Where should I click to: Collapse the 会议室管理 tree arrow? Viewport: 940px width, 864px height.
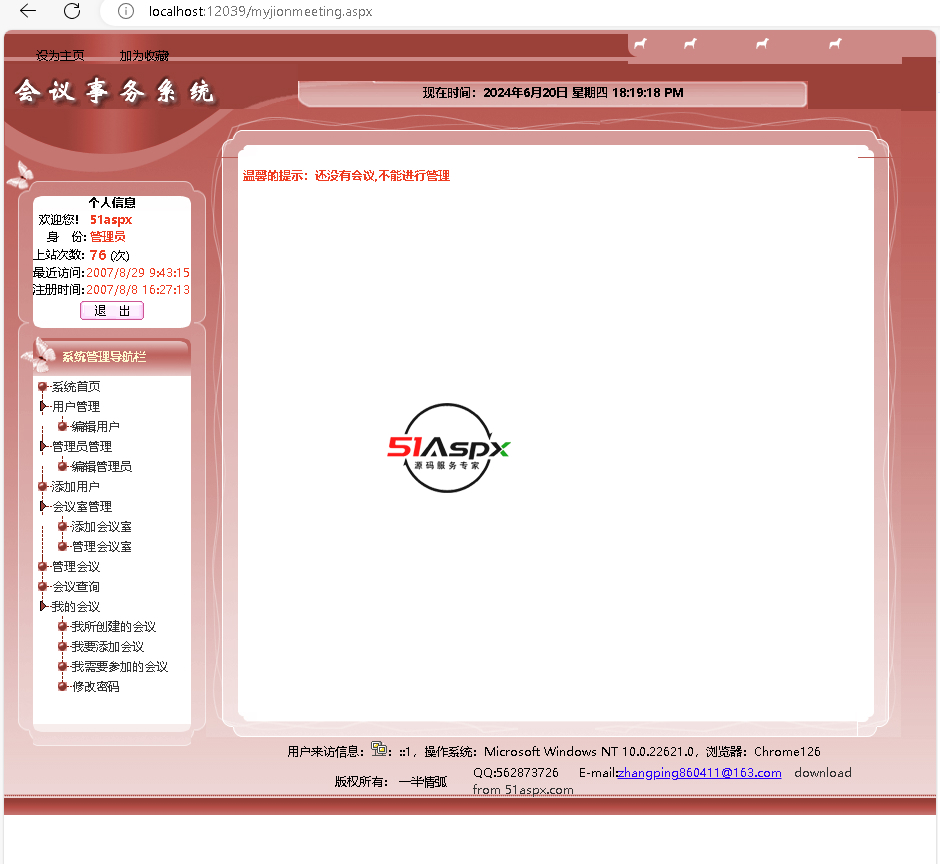[x=43, y=506]
